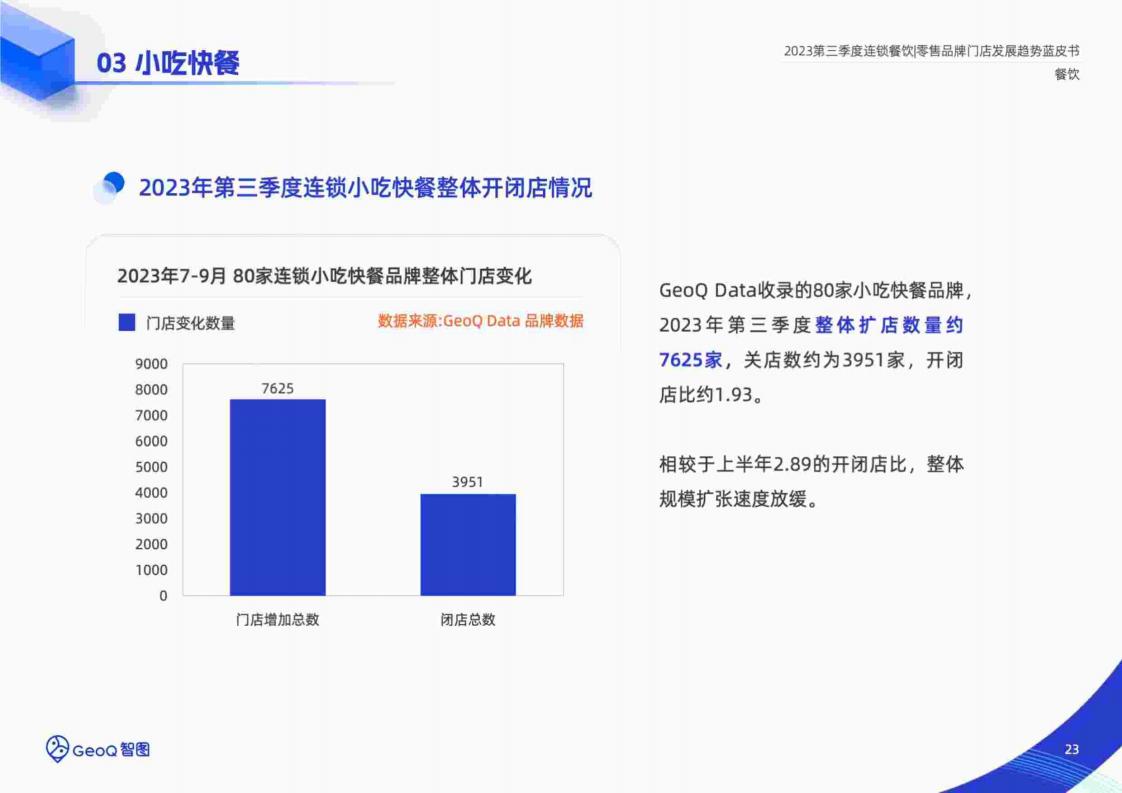Image resolution: width=1122 pixels, height=793 pixels.
Task: Click the title '2023年第三季度连锁小吃快餐整体开闭店情况'
Action: (x=365, y=188)
